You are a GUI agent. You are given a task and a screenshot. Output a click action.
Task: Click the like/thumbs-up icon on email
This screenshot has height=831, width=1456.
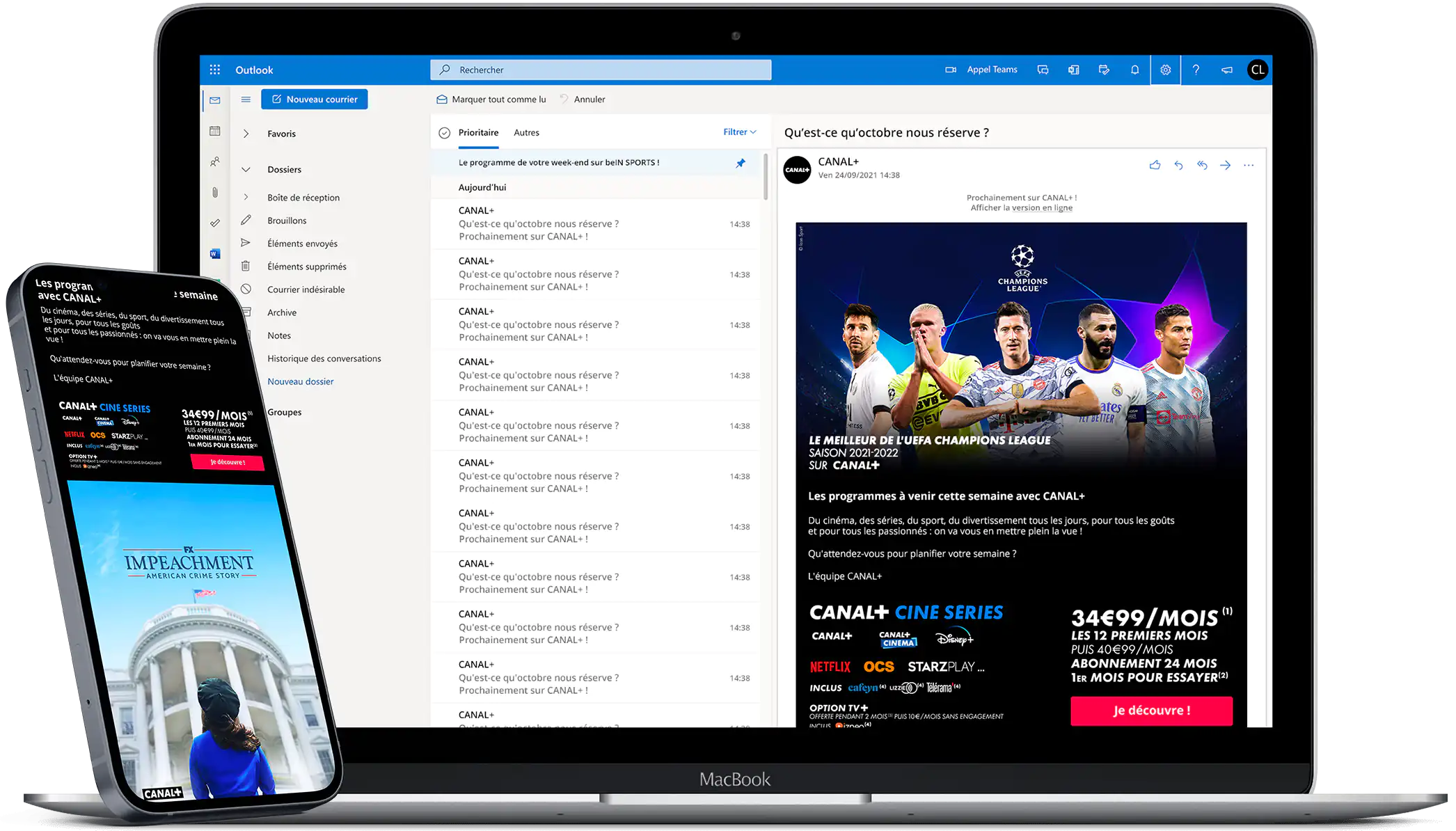tap(1154, 164)
